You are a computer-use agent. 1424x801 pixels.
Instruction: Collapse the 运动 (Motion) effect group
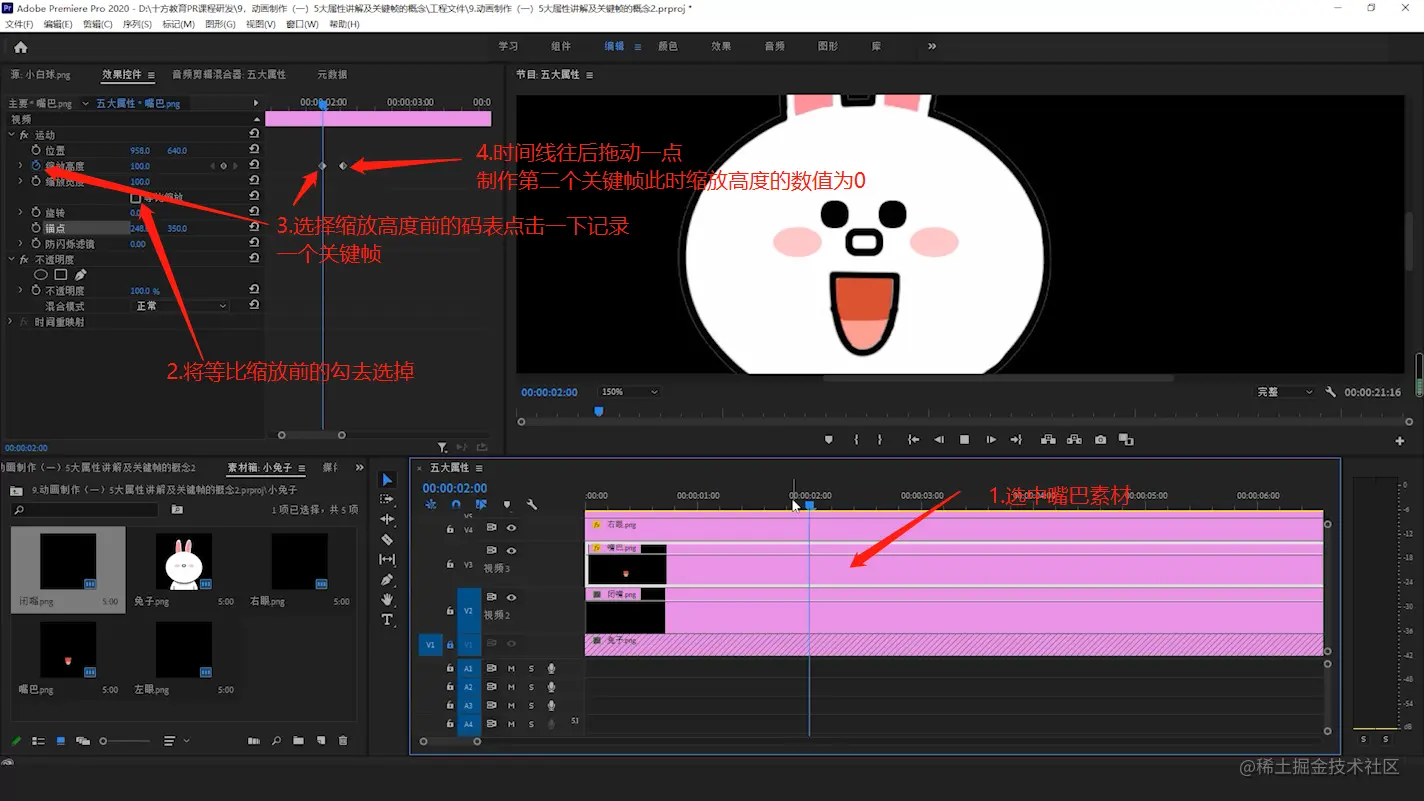(x=11, y=135)
